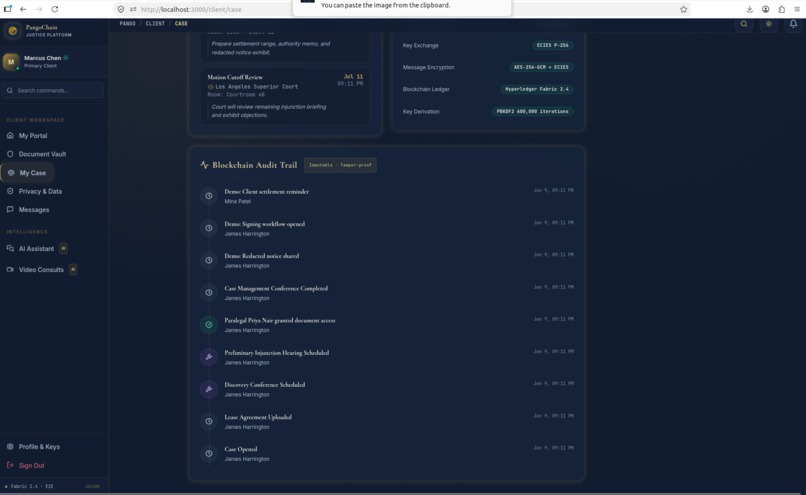806x495 pixels.
Task: Click Hyperledger Fabric 2.4 badge
Action: 537,89
